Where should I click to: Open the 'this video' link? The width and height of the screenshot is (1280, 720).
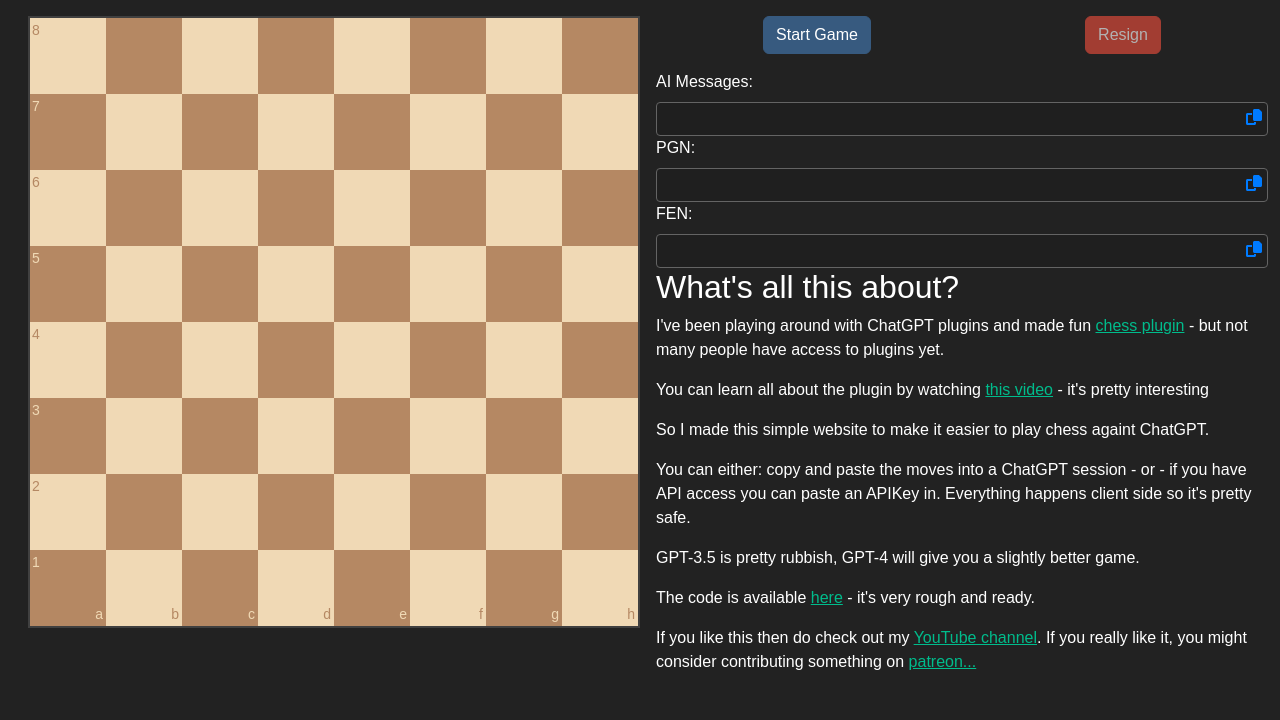1018,389
